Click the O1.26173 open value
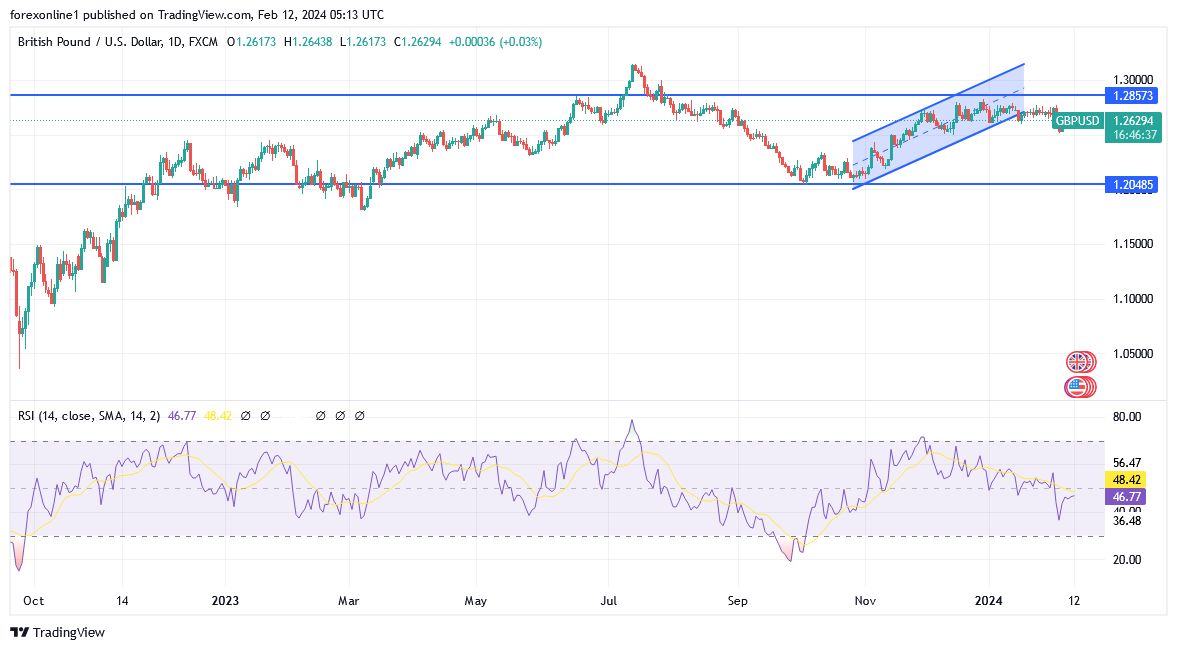 251,42
